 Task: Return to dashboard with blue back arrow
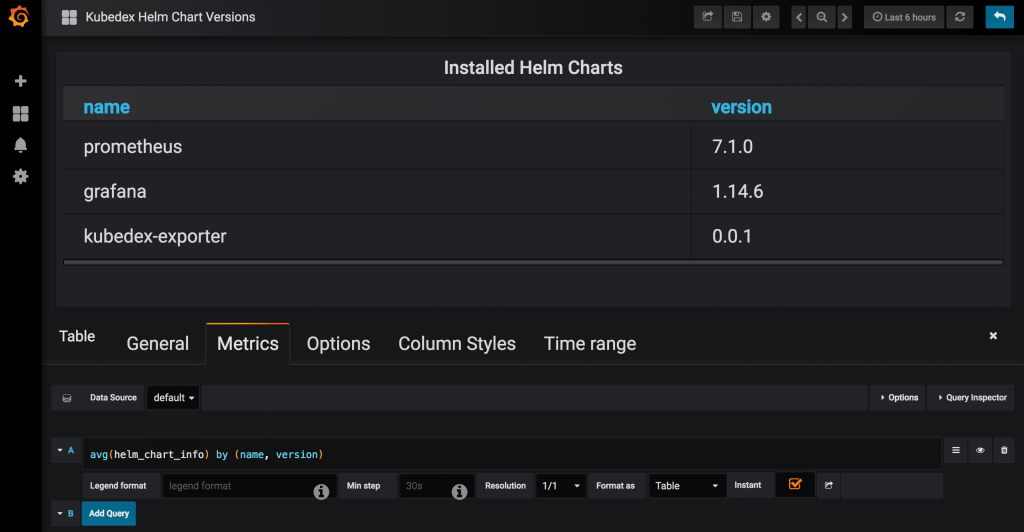[999, 17]
